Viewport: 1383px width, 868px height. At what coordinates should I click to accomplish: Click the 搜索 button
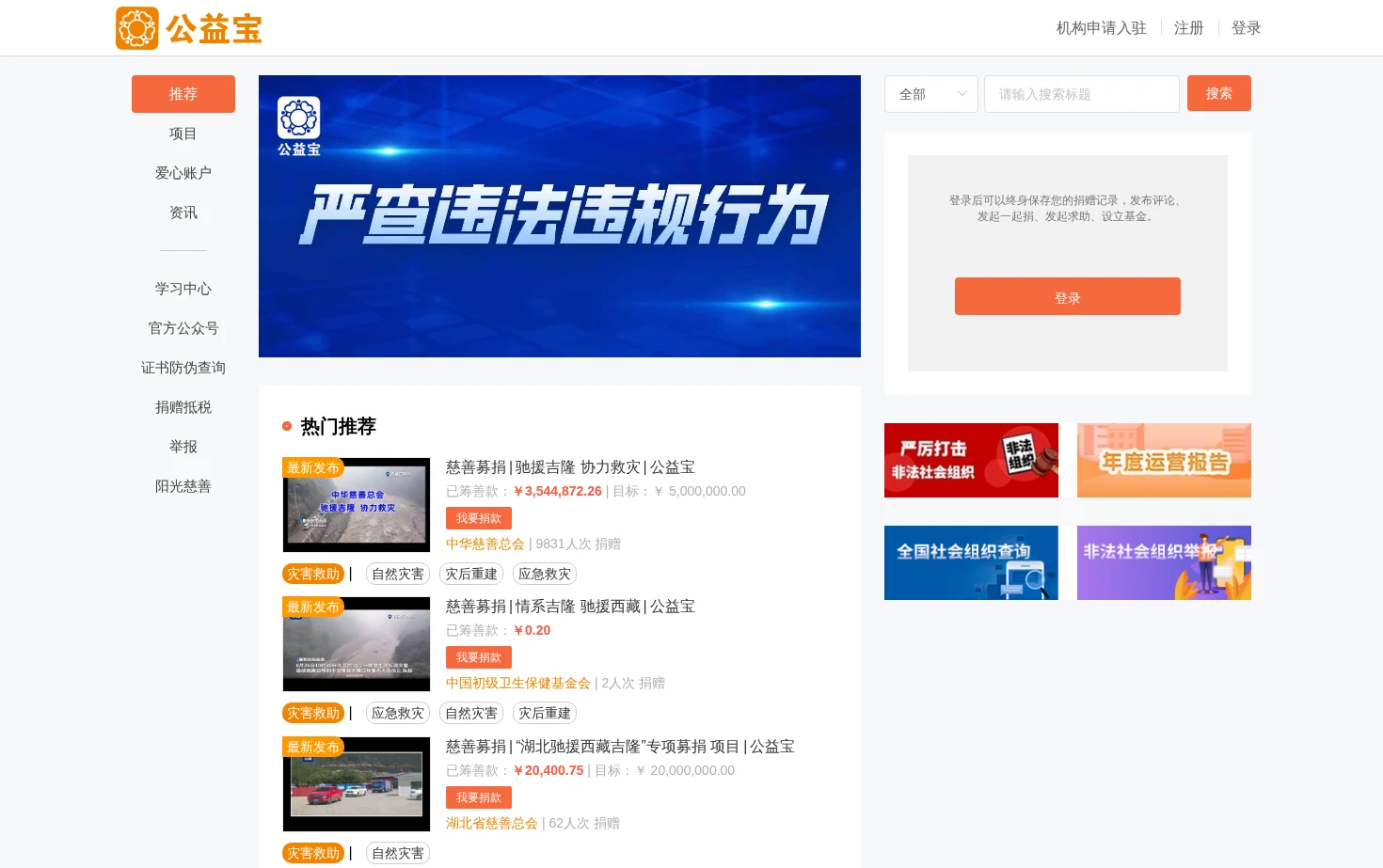[1219, 93]
